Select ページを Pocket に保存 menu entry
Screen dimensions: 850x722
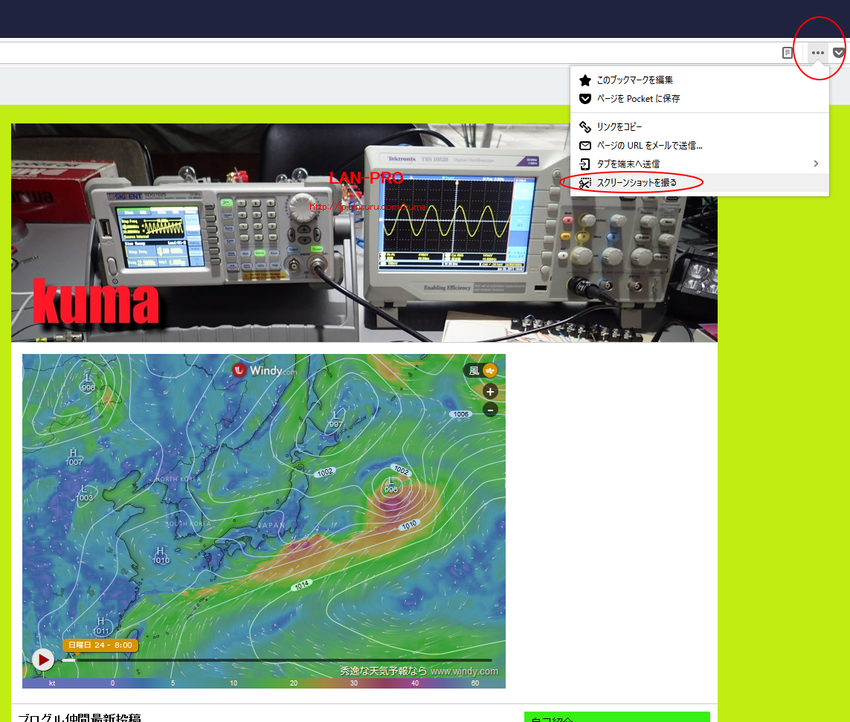click(x=699, y=99)
